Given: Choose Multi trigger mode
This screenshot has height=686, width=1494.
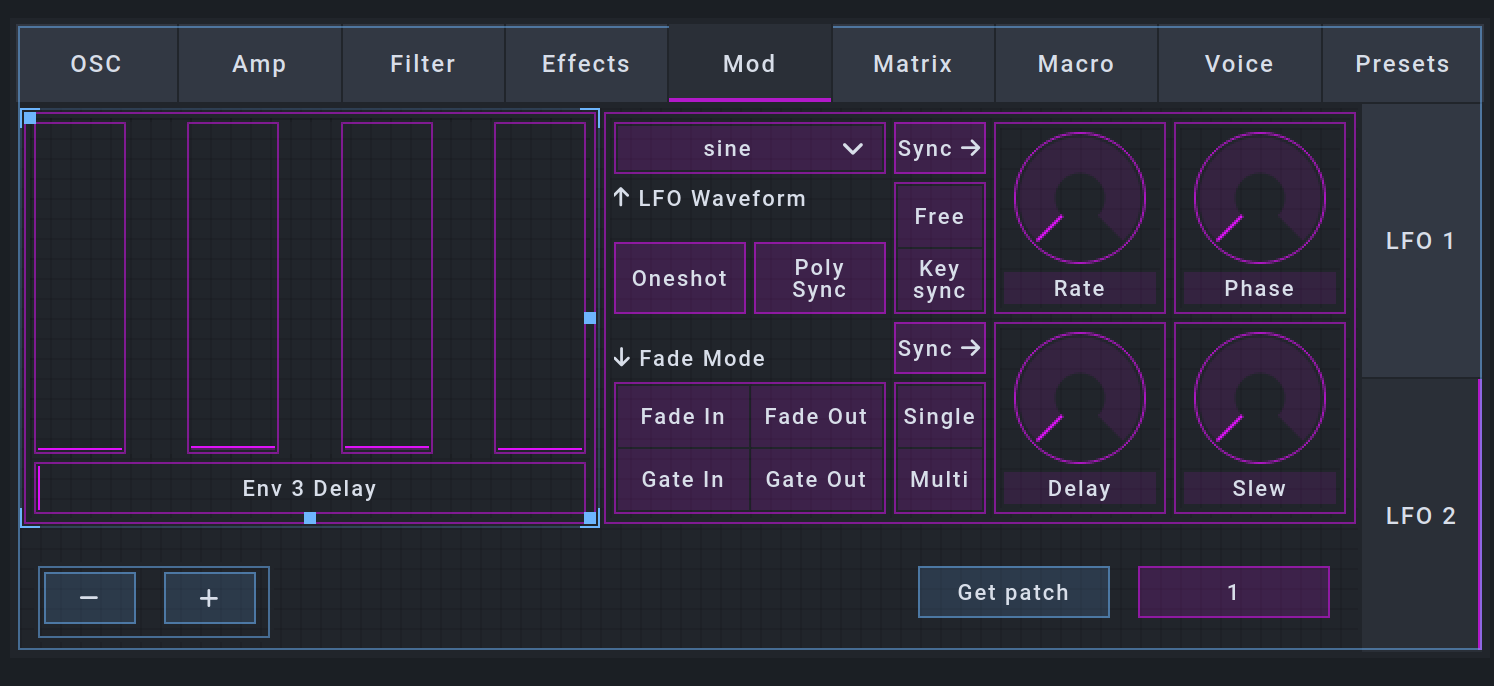Looking at the screenshot, I should (x=939, y=480).
